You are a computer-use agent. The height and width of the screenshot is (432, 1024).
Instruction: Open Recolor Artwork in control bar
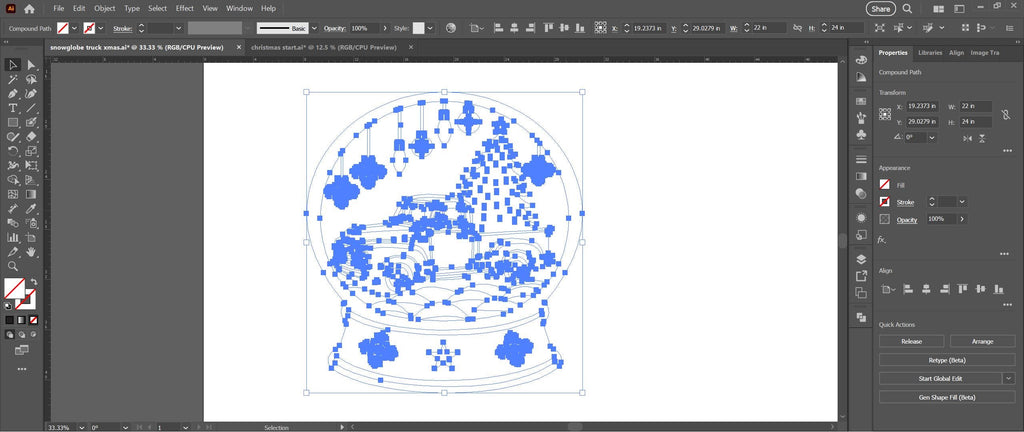coord(451,28)
